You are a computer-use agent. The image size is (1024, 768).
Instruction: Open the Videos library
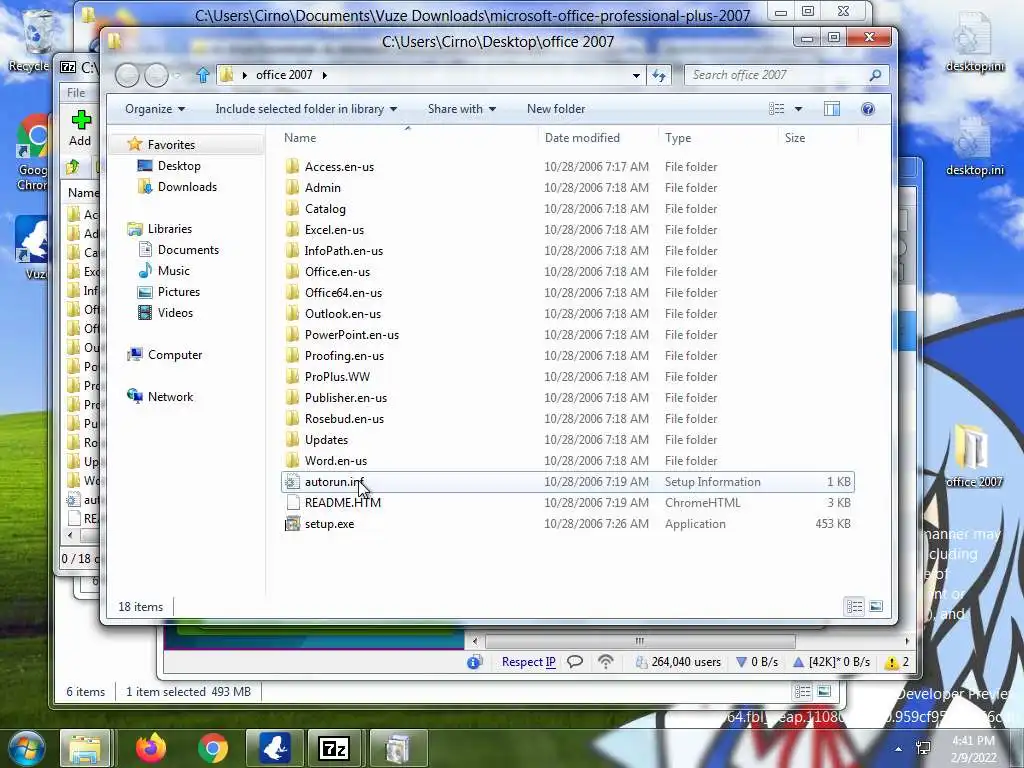175,312
